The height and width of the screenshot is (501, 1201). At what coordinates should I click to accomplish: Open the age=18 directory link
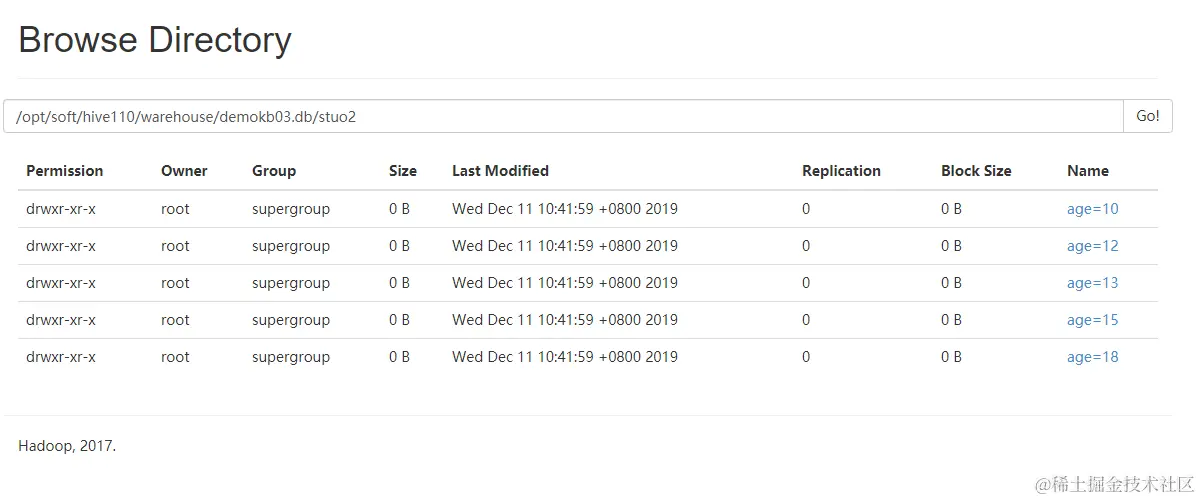tap(1092, 357)
